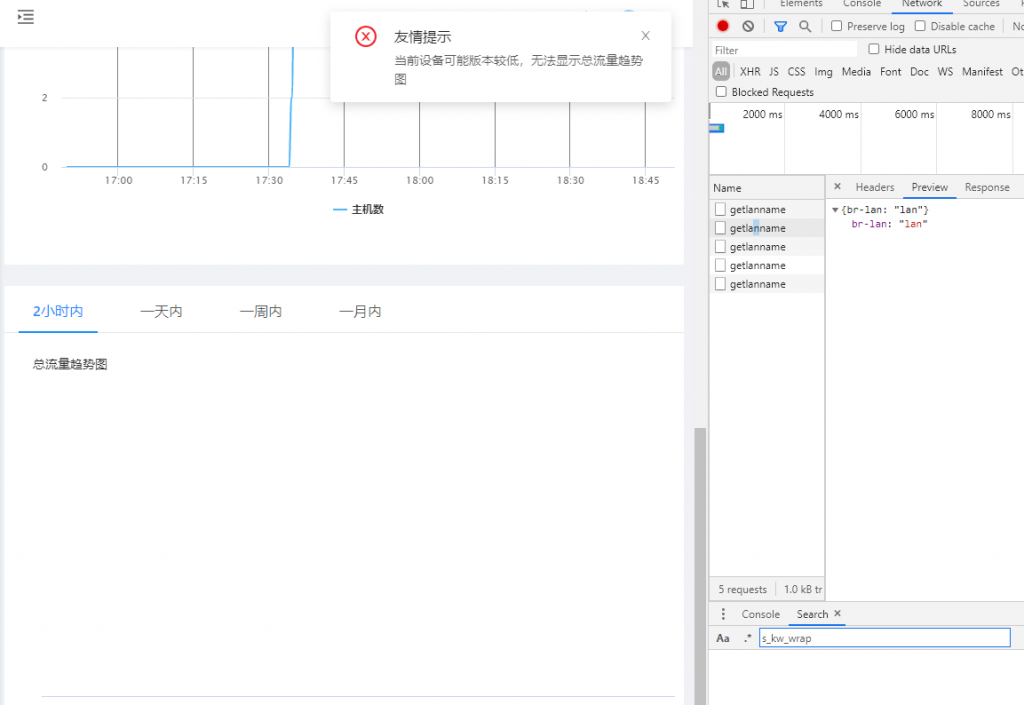The image size is (1024, 705).
Task: Click the 17:30 chart axis label
Action: point(269,181)
